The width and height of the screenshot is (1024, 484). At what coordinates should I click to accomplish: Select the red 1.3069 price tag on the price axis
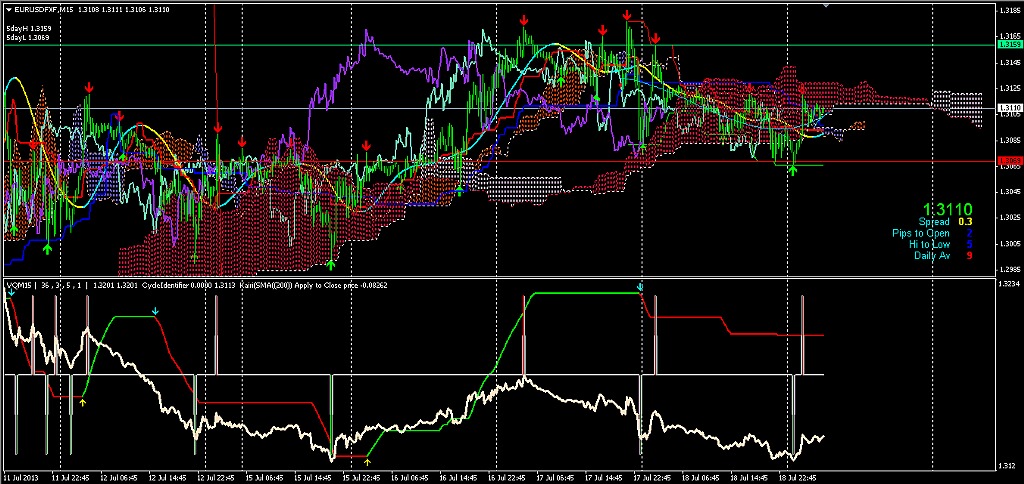[1008, 160]
